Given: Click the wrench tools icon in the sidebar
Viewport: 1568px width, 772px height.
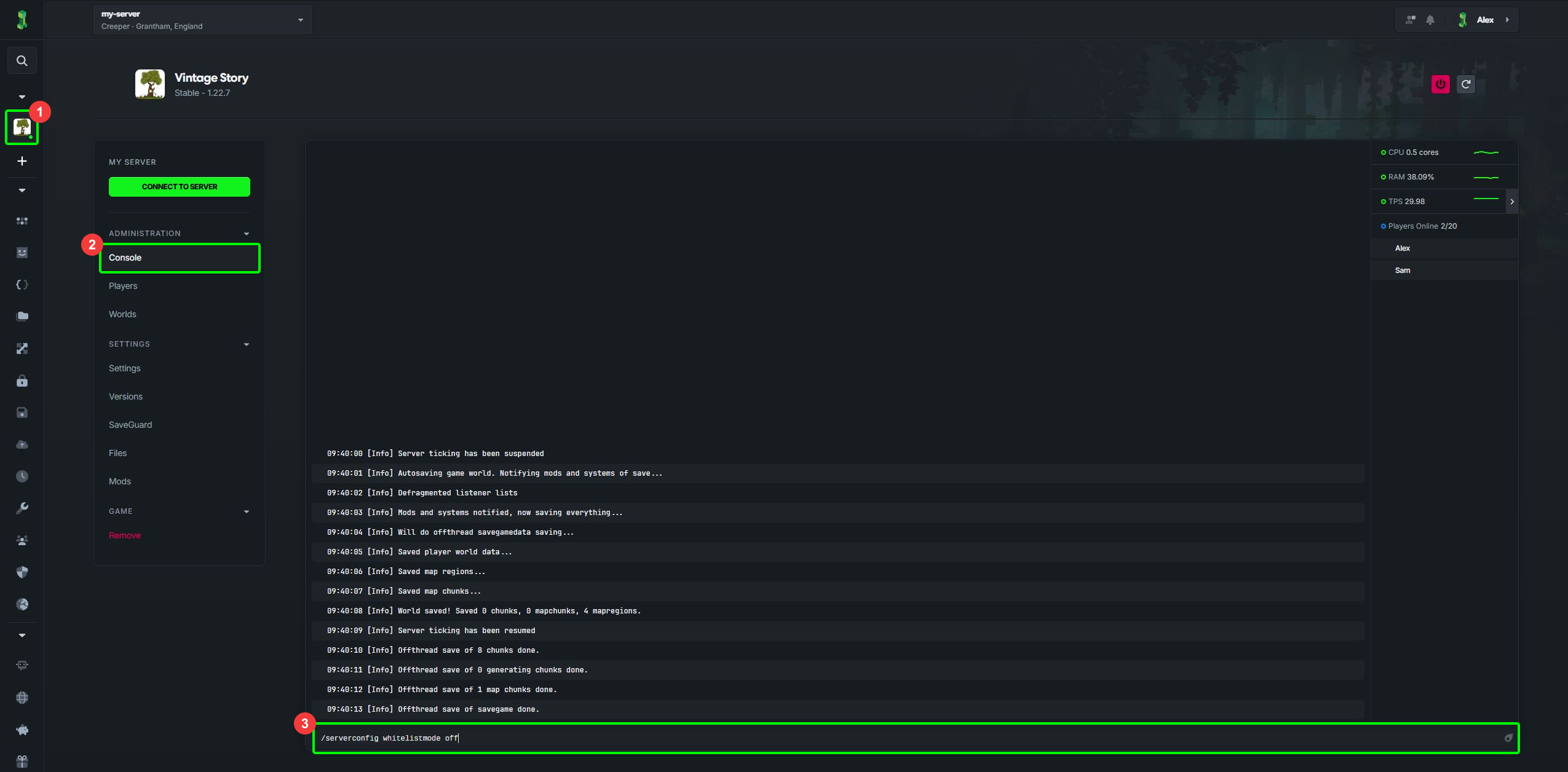Looking at the screenshot, I should click(22, 508).
